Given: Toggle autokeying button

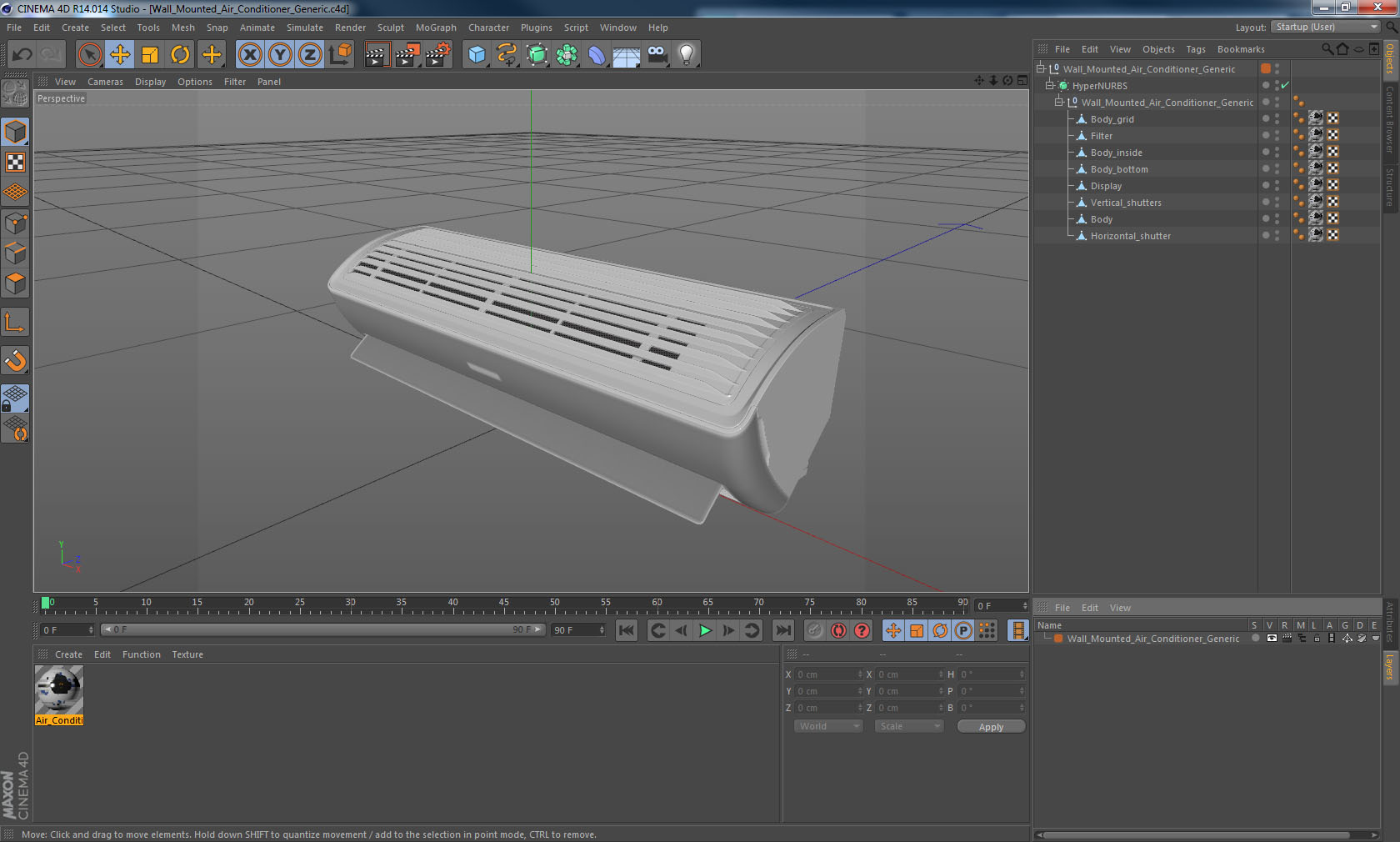Looking at the screenshot, I should [838, 630].
